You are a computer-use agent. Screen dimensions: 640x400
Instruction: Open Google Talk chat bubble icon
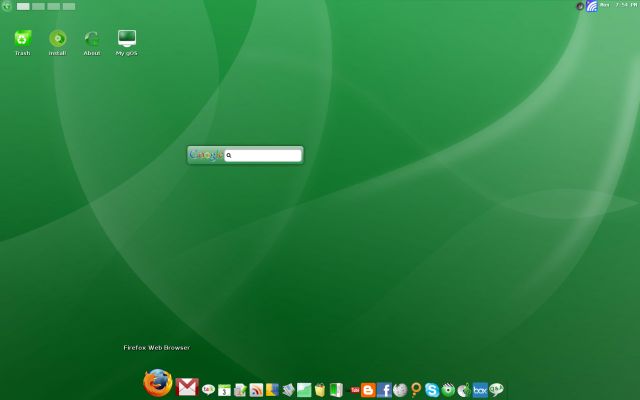coord(208,390)
